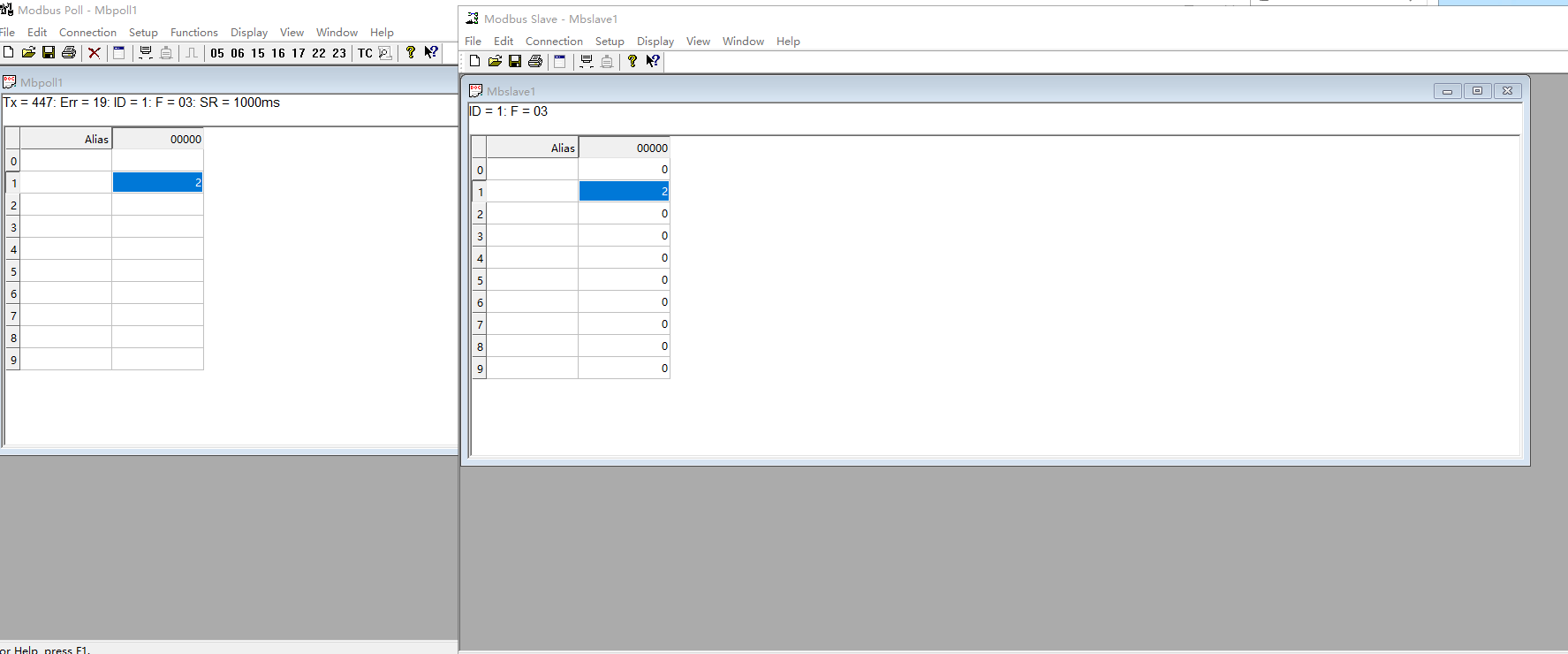Open the Connection menu in Modbus Slave
1568x654 pixels.
554,42
